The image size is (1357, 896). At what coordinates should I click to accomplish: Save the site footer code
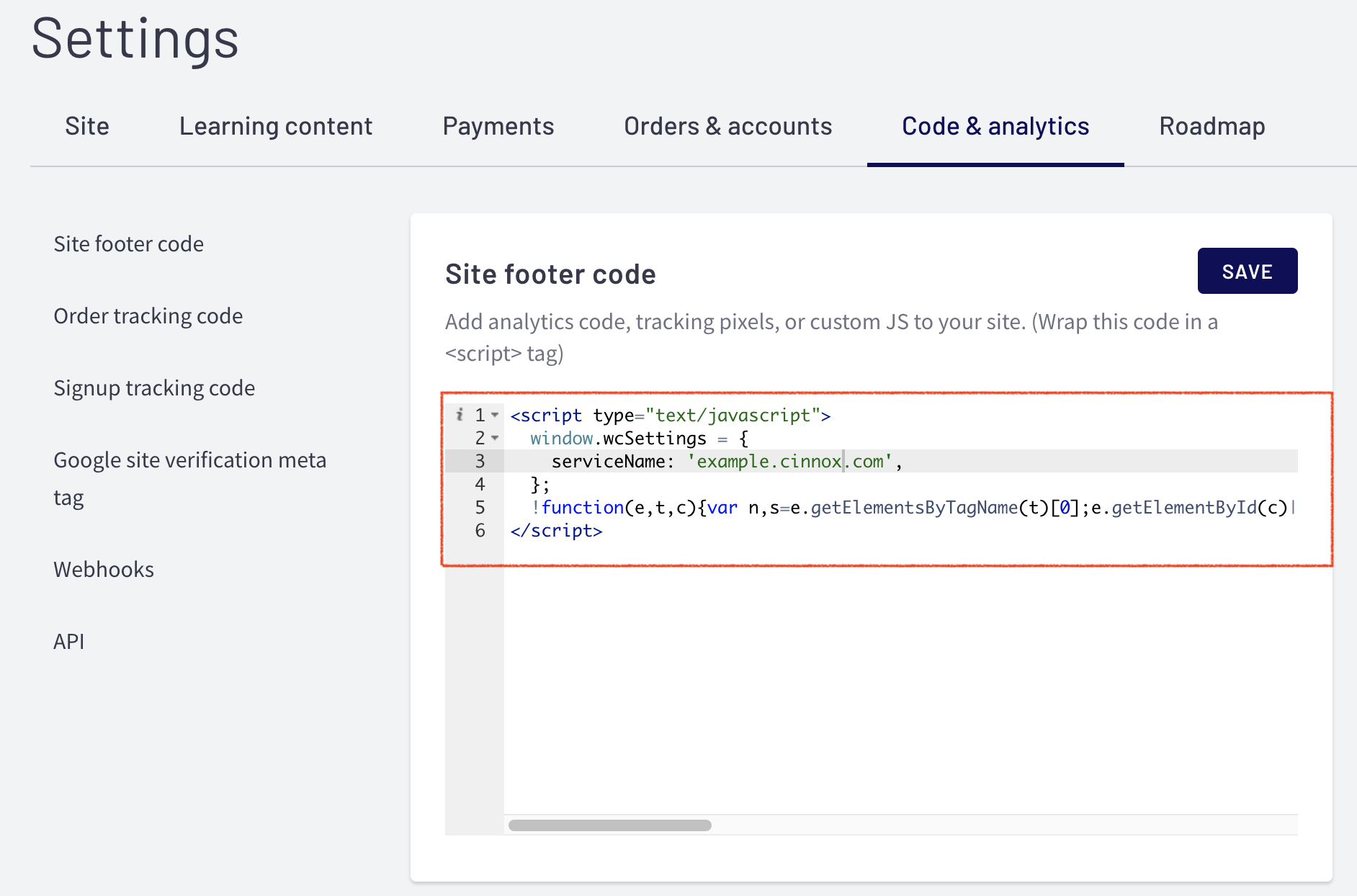coord(1248,271)
